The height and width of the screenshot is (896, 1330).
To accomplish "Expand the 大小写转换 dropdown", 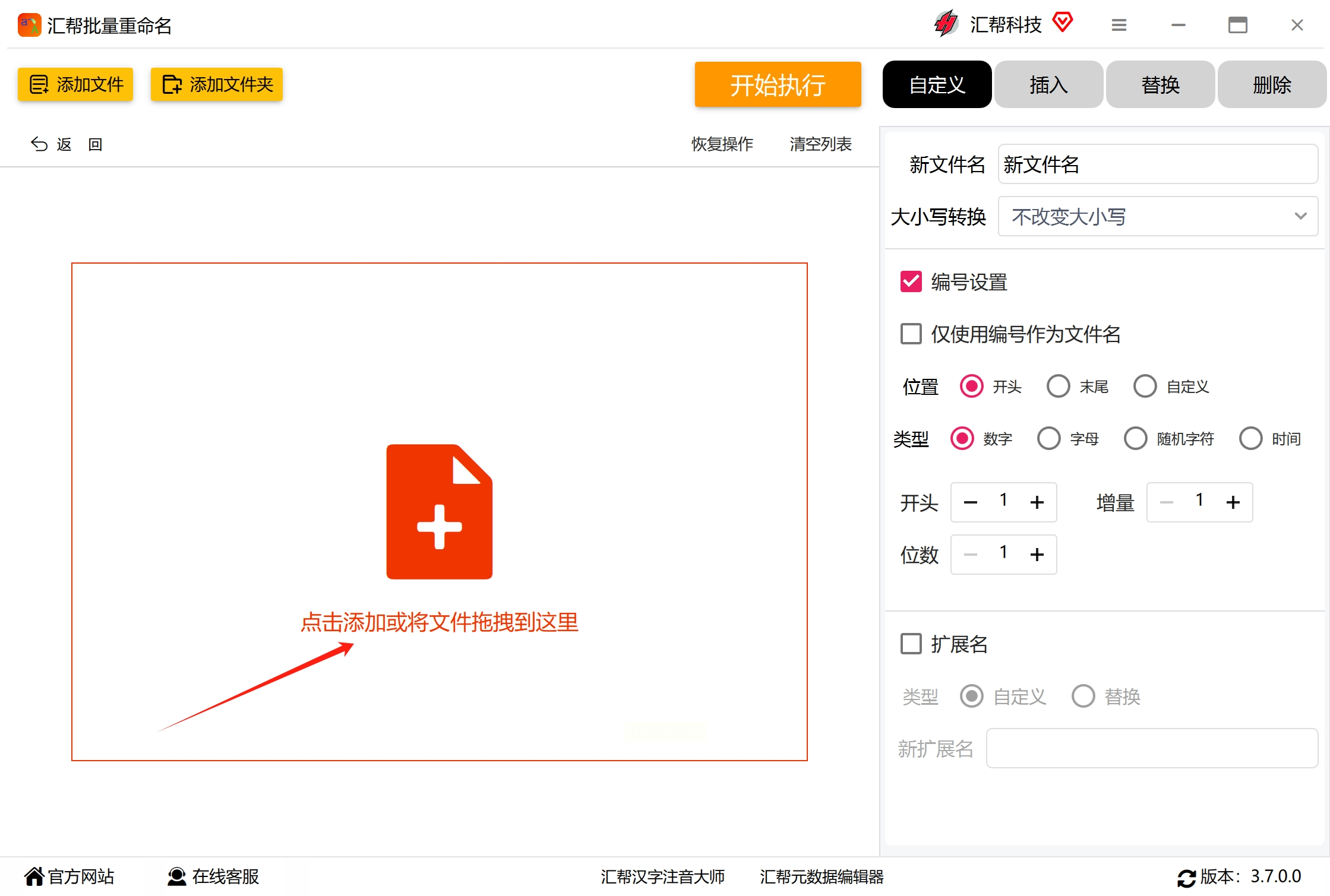I will 1157,216.
